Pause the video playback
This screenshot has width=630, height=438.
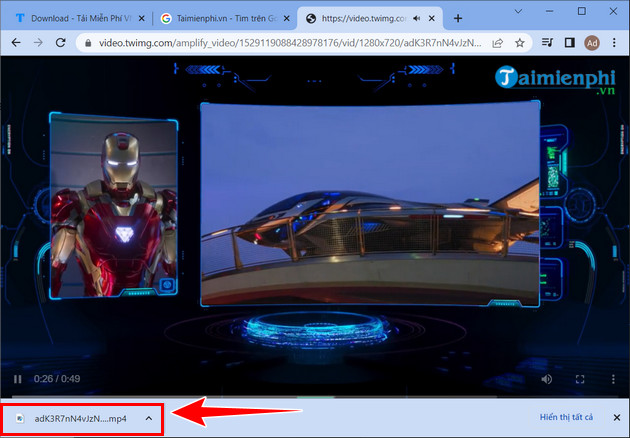(17, 379)
